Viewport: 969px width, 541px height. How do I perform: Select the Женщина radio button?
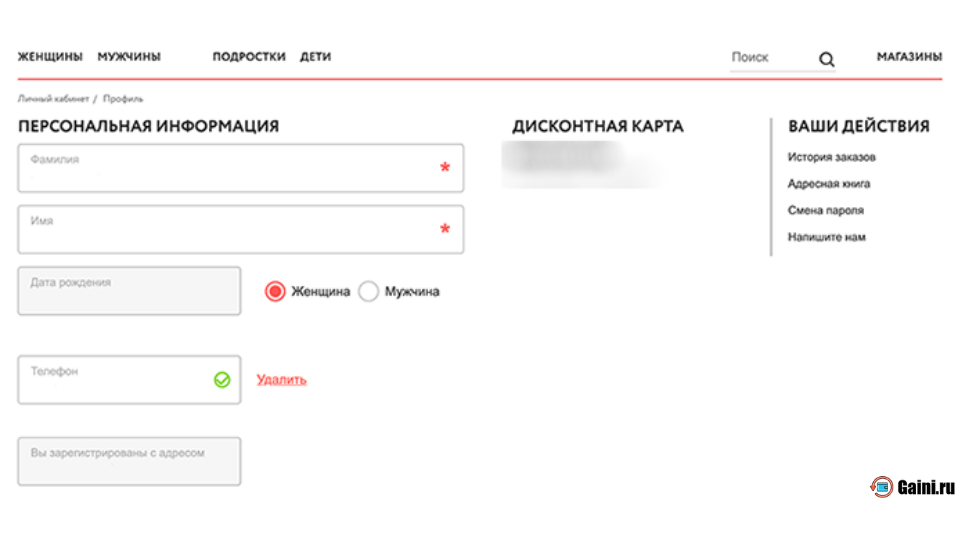(x=275, y=291)
